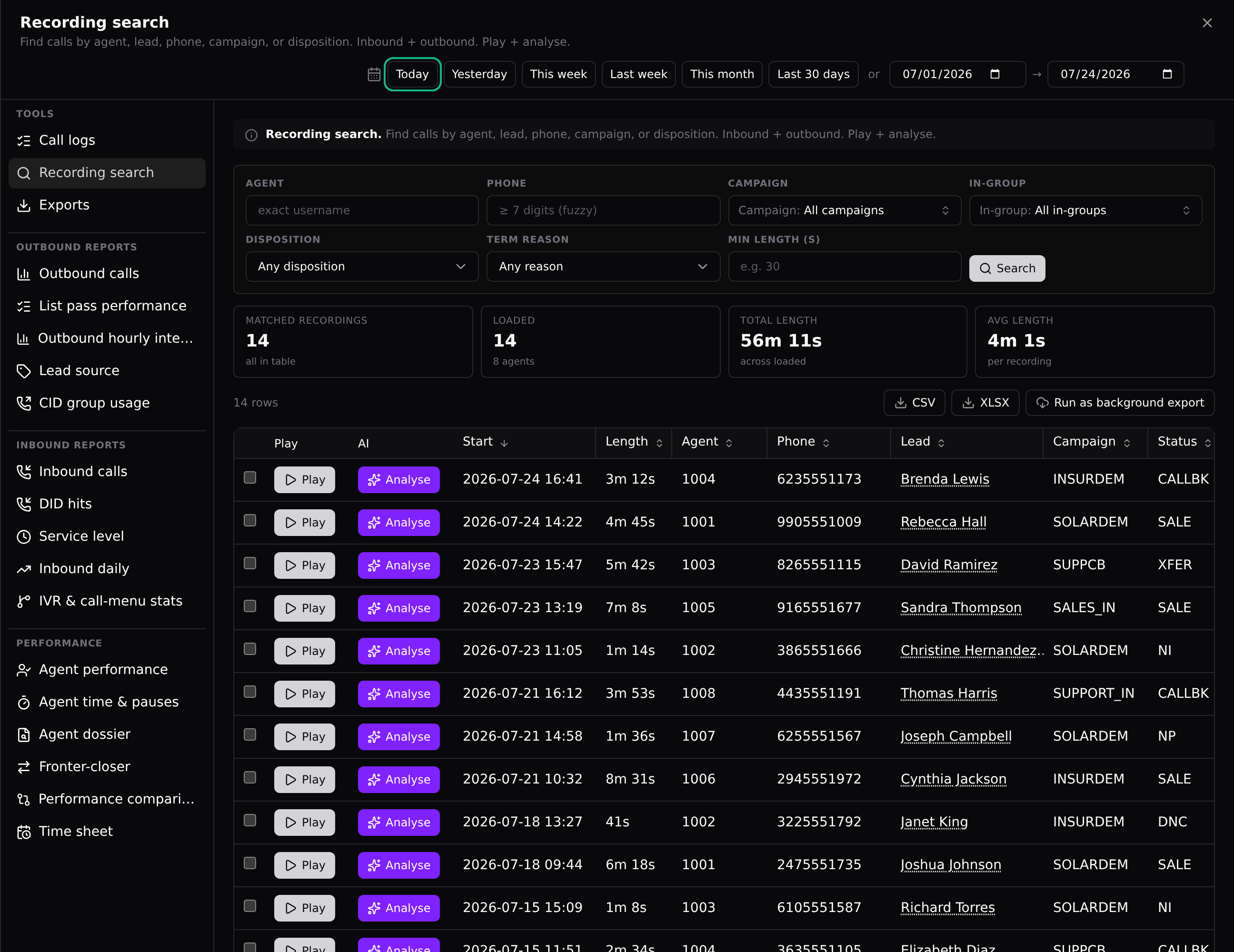Download results as CSV
This screenshot has width=1234, height=952.
click(914, 403)
